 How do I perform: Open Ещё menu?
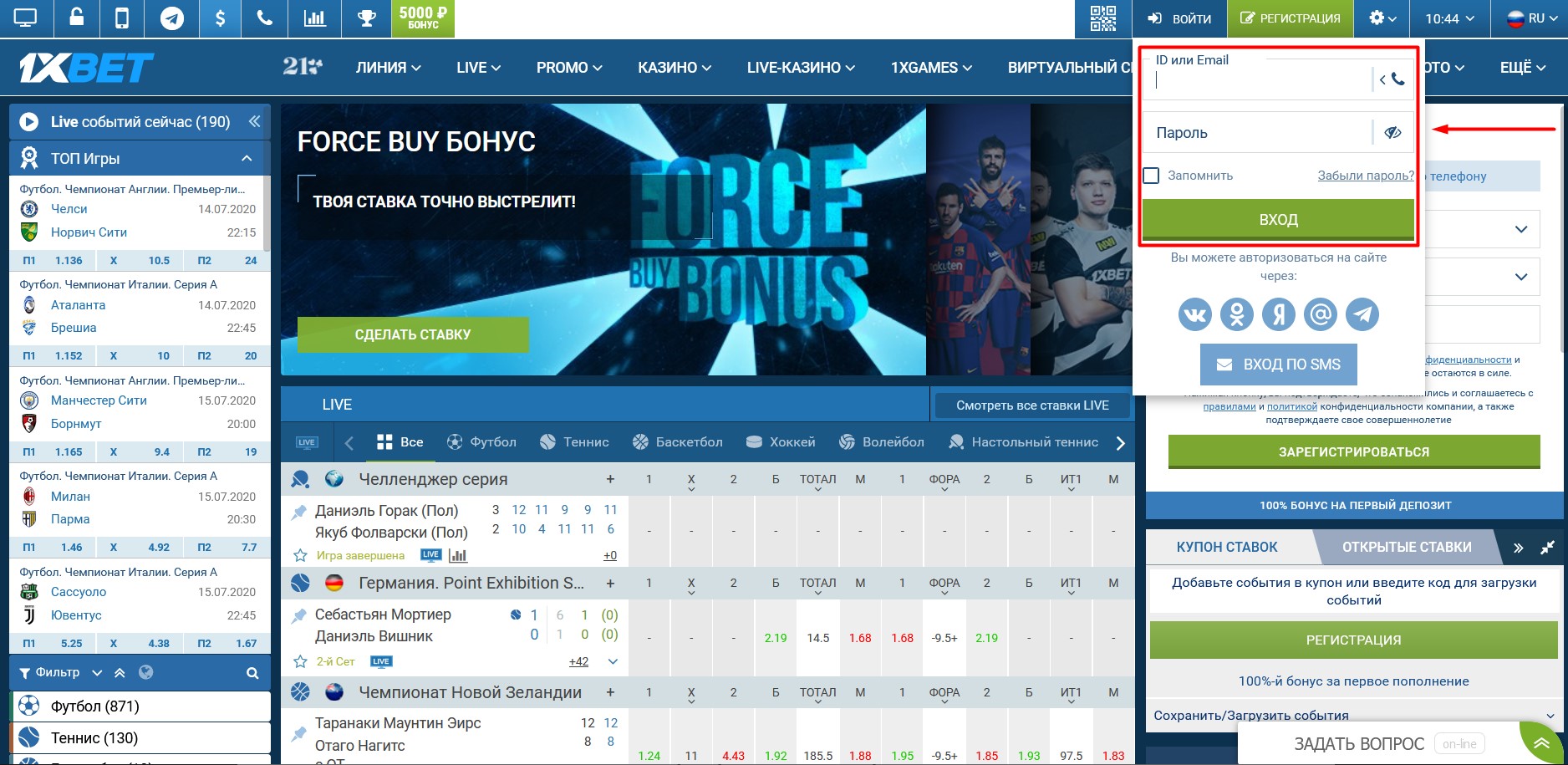click(x=1523, y=68)
